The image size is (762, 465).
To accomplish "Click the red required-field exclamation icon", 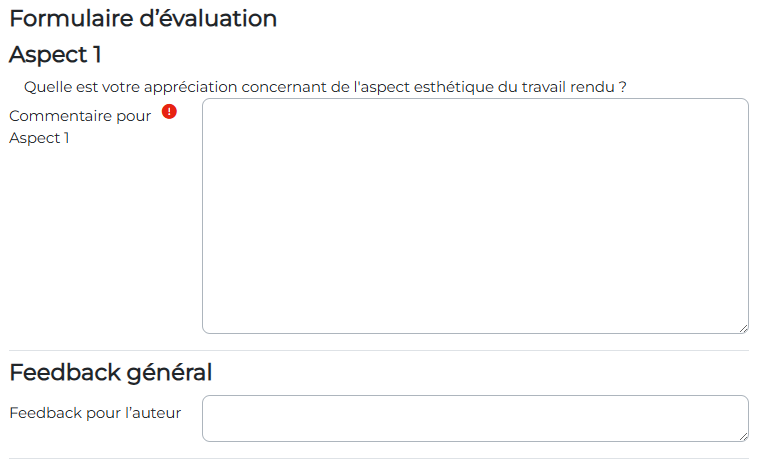I will tap(169, 113).
